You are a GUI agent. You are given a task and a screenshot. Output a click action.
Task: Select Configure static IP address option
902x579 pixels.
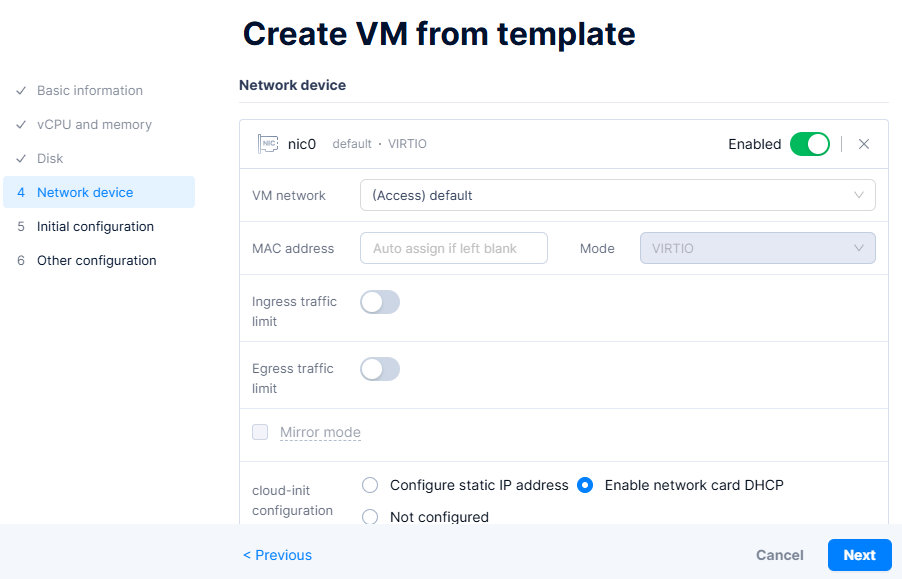pyautogui.click(x=370, y=485)
